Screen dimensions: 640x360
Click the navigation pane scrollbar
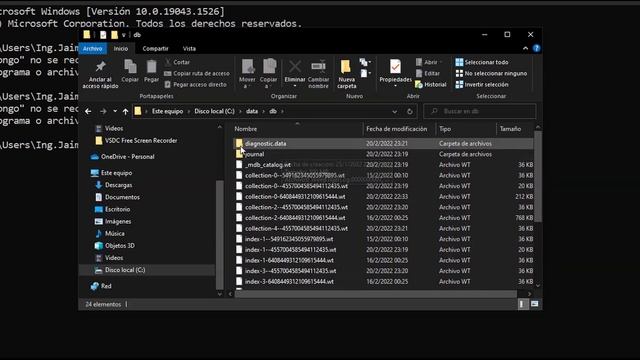pyautogui.click(x=220, y=235)
